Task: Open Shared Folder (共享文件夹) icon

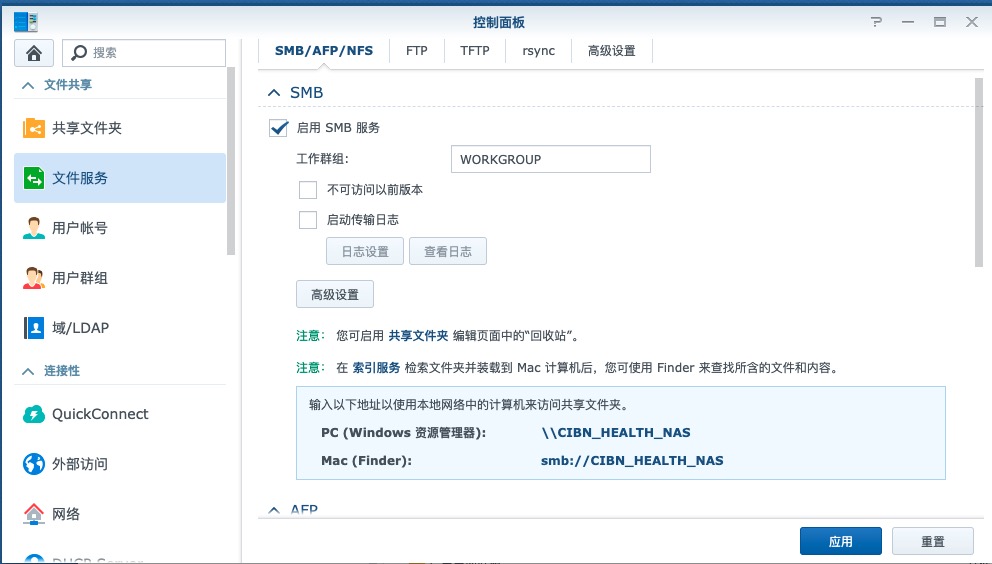Action: pyautogui.click(x=34, y=129)
